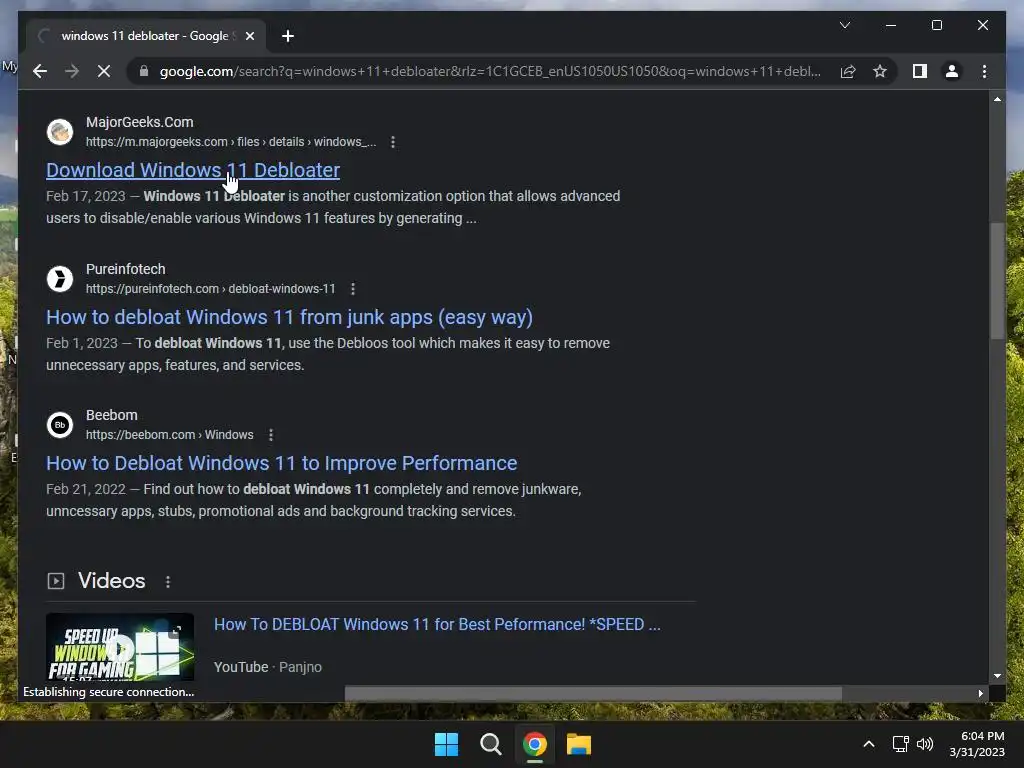This screenshot has height=768, width=1024.
Task: Bookmark this tab with star icon
Action: point(880,71)
